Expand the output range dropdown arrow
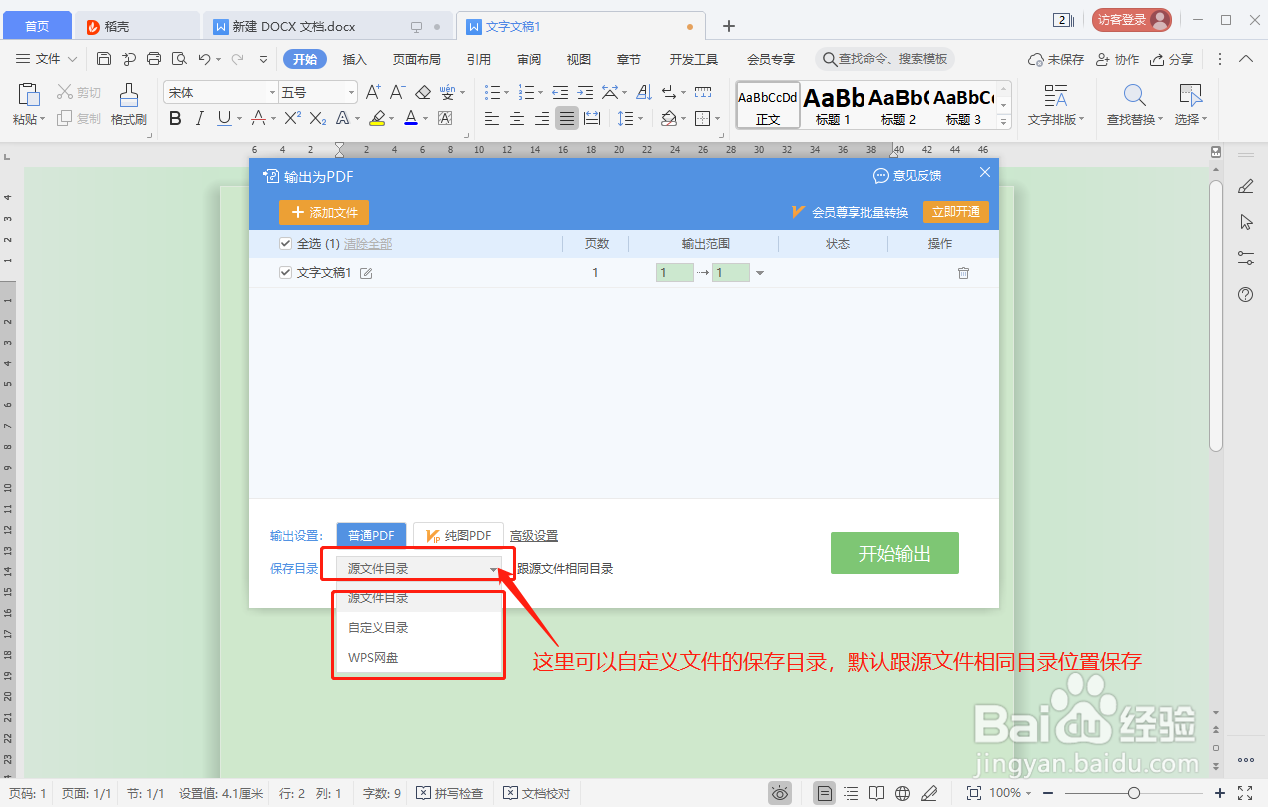This screenshot has width=1268, height=807. coord(760,273)
